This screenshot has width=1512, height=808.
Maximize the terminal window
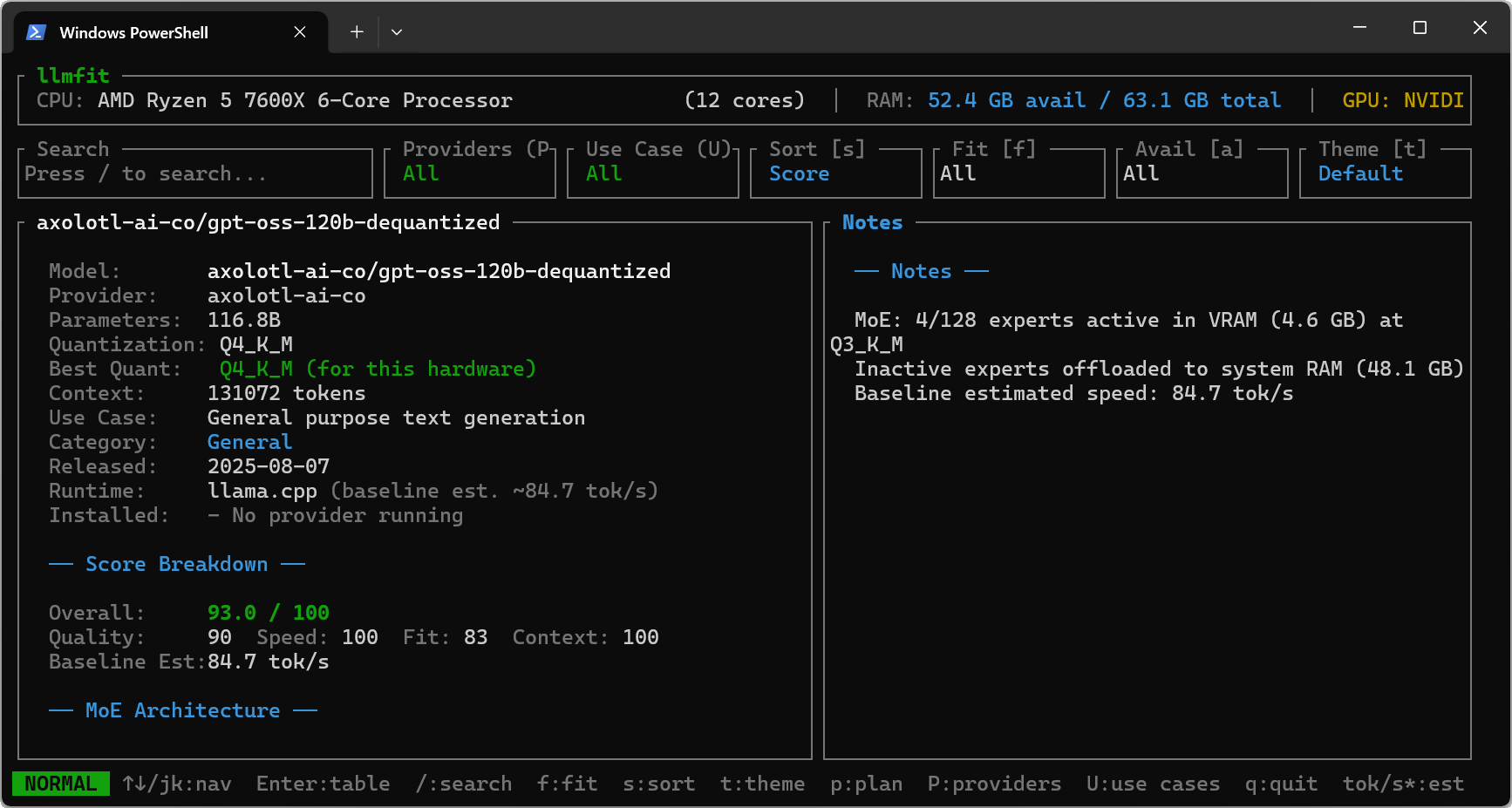point(1420,28)
